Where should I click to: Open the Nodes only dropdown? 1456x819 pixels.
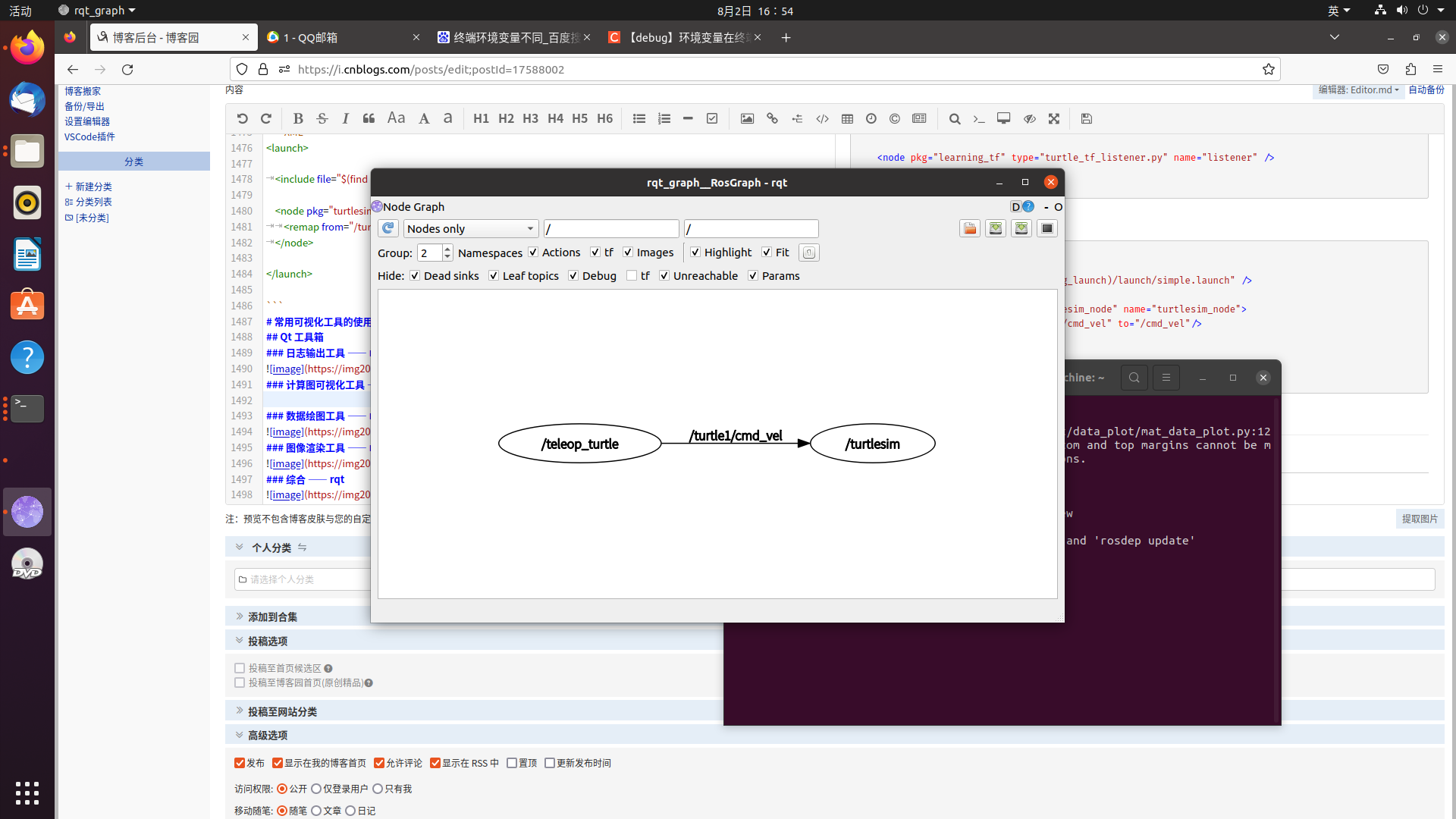(470, 228)
